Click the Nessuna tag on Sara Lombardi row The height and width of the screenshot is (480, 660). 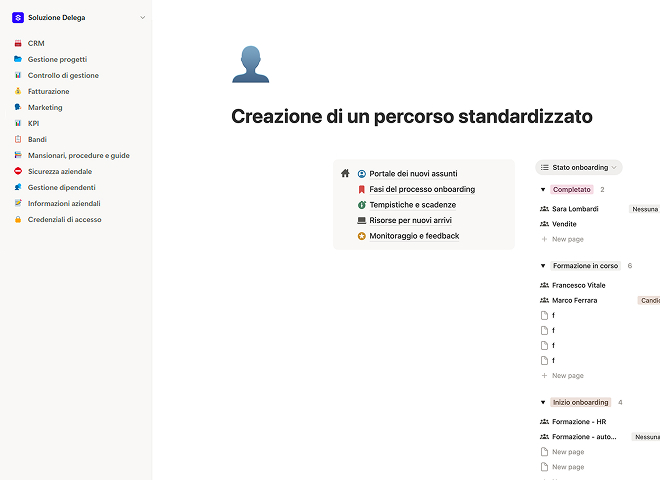(644, 209)
